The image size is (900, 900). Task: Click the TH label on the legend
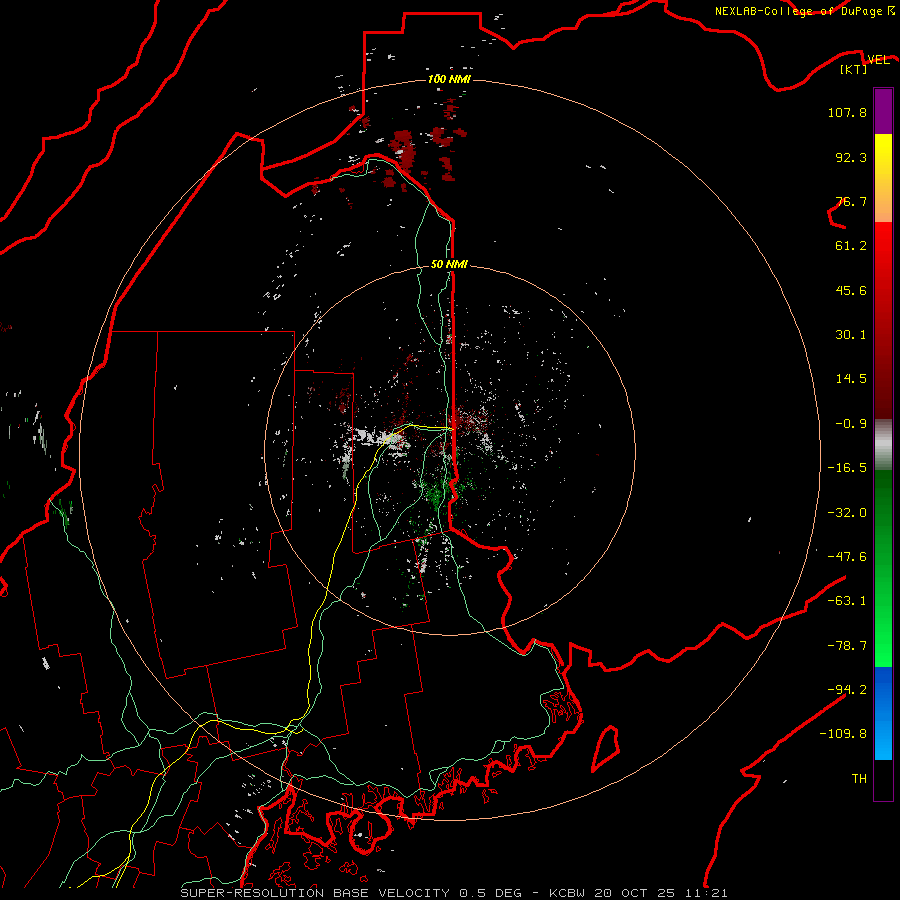(x=859, y=779)
